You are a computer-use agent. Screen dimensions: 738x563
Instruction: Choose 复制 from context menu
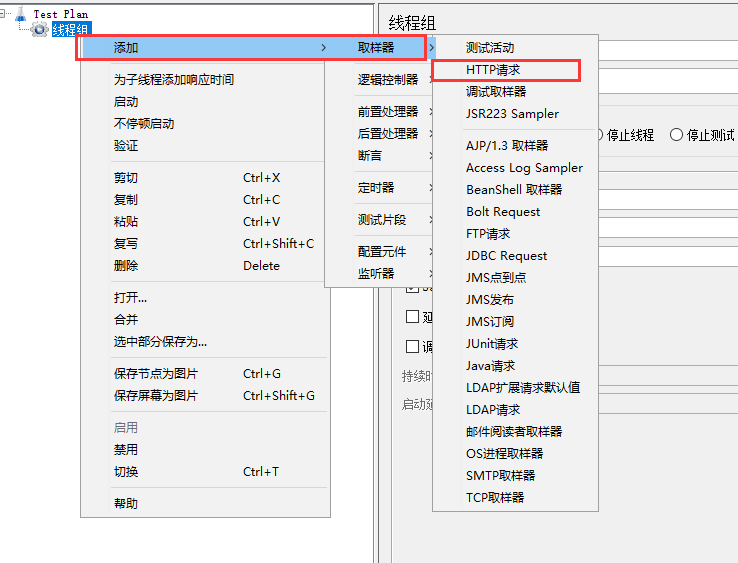pos(204,200)
